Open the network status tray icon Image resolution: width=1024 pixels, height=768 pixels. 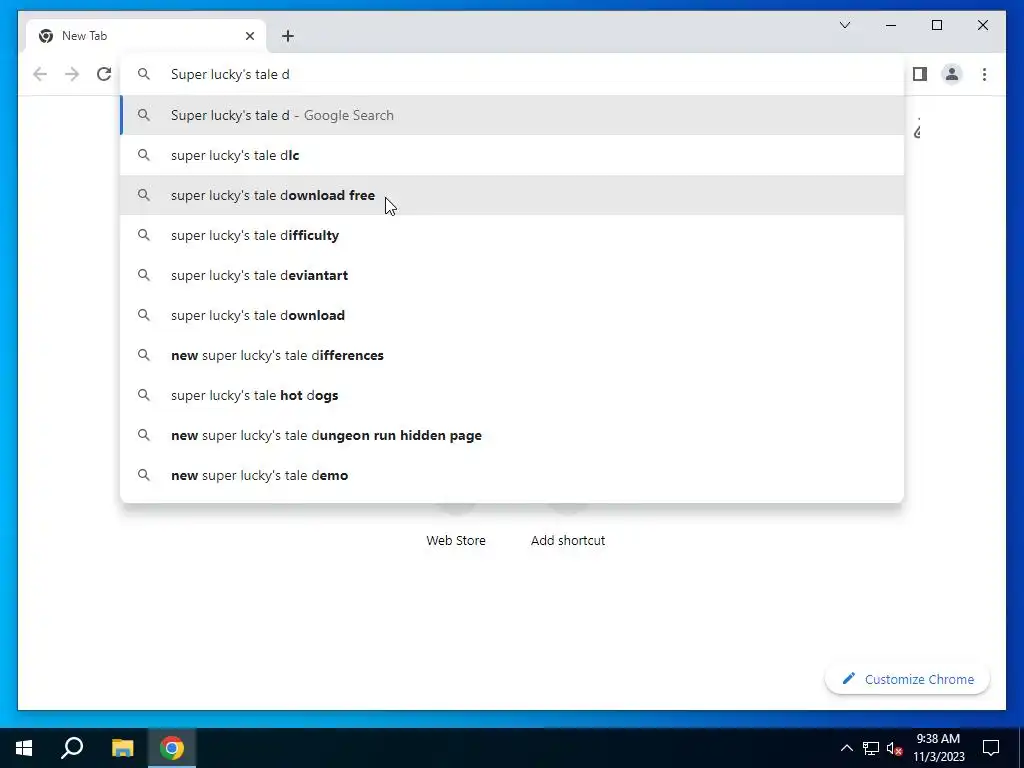coord(871,748)
